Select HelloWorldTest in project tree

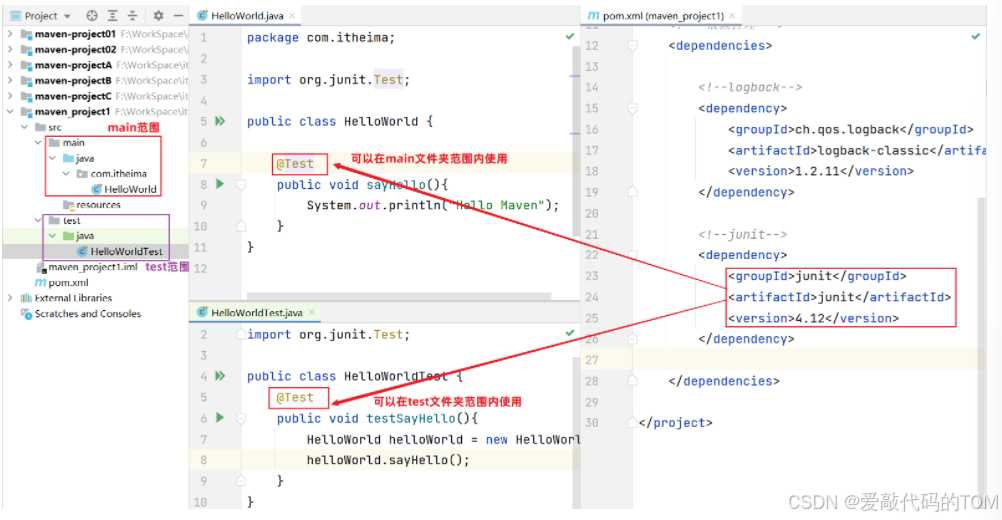pos(119,252)
